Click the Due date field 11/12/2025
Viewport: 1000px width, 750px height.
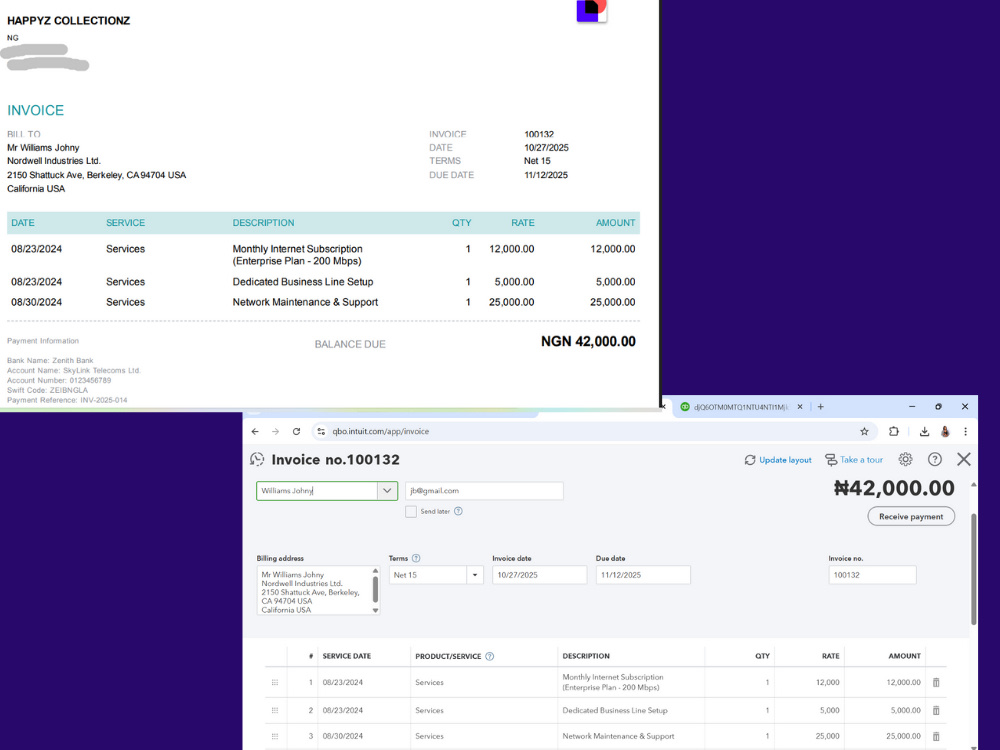(643, 575)
